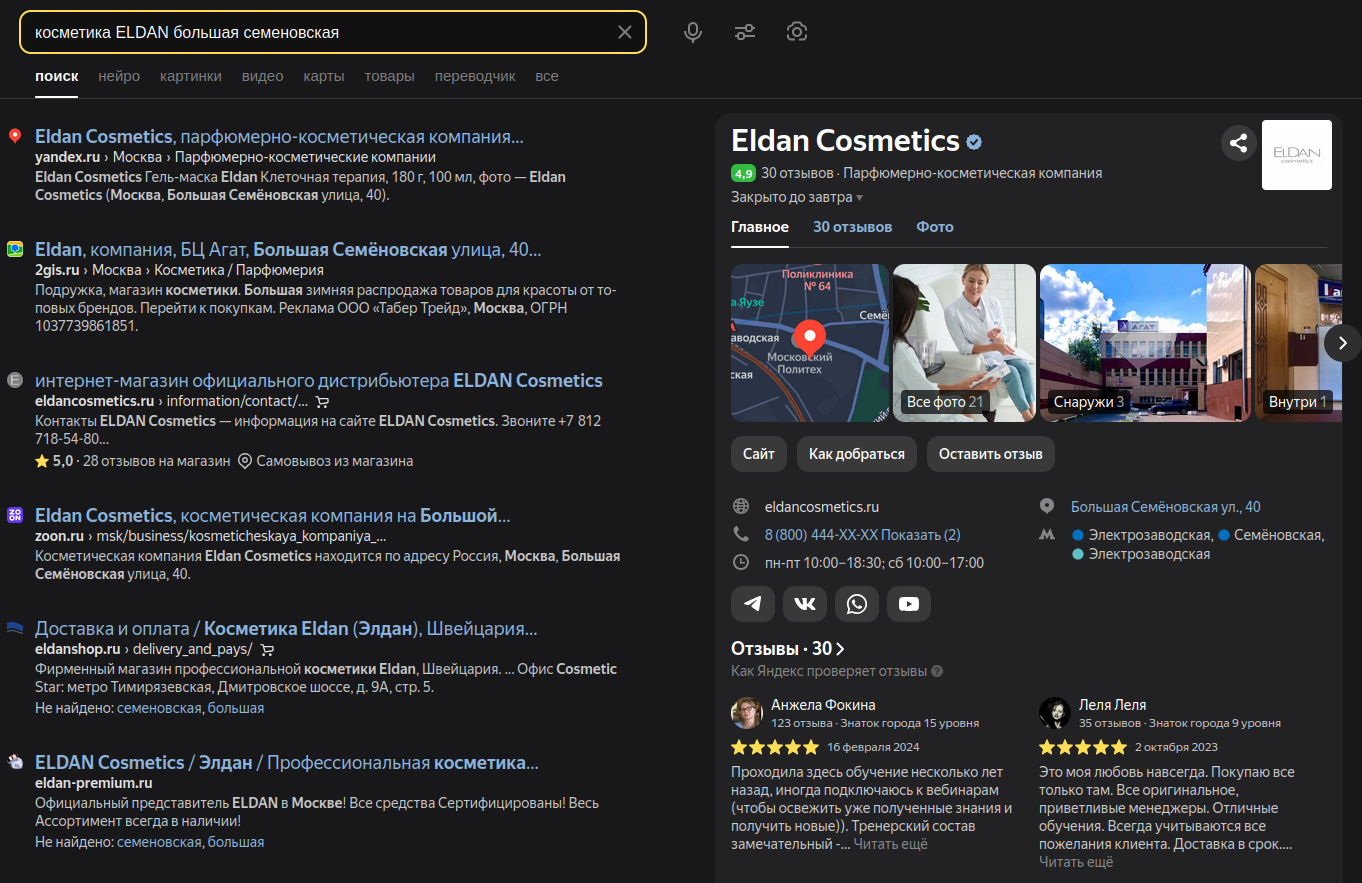The width and height of the screenshot is (1362, 883).
Task: Click the cart icon beside eldancosmetics.ru path
Action: (322, 401)
